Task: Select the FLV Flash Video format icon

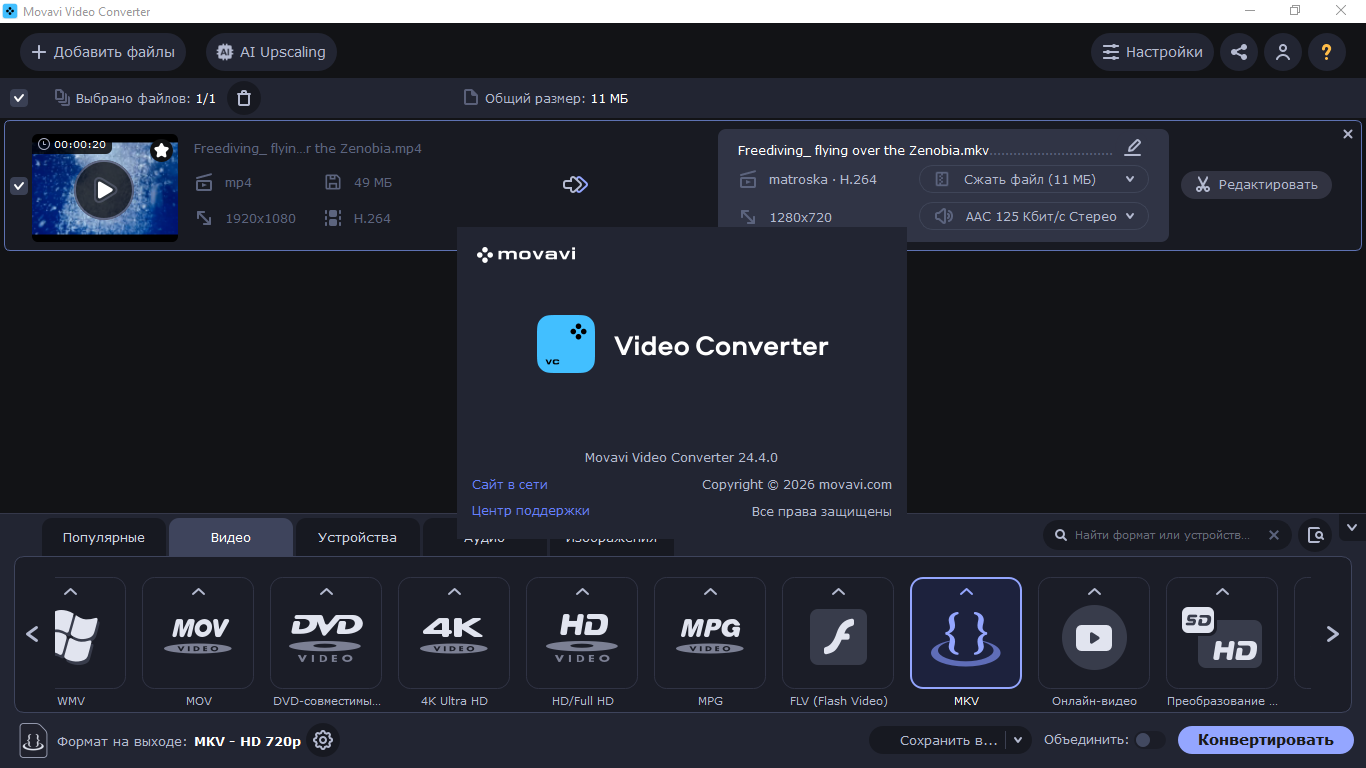Action: click(x=838, y=633)
